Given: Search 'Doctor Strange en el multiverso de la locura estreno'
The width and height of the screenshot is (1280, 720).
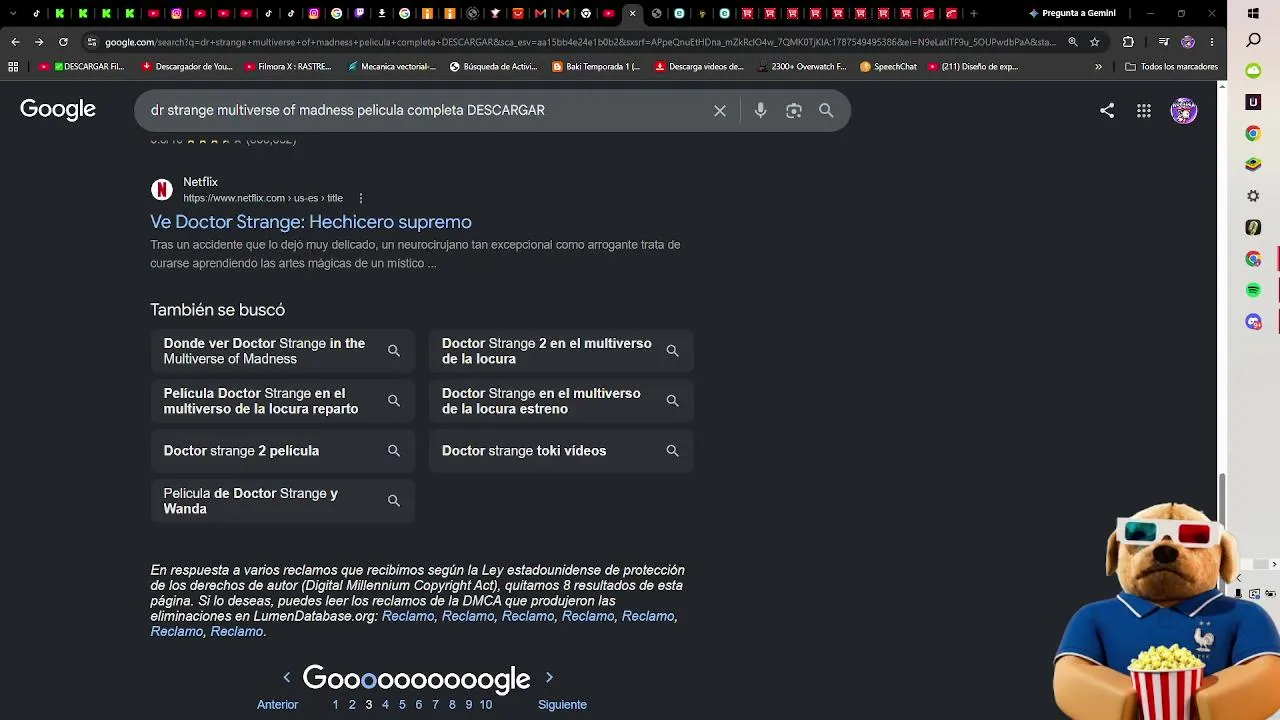Looking at the screenshot, I should (561, 401).
